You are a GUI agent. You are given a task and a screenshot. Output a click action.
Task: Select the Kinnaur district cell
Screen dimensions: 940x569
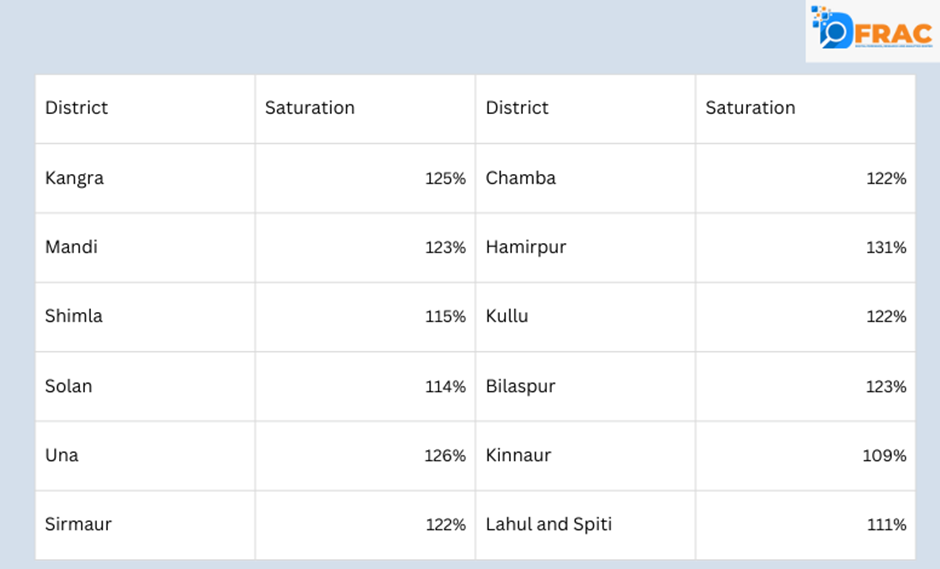(518, 455)
